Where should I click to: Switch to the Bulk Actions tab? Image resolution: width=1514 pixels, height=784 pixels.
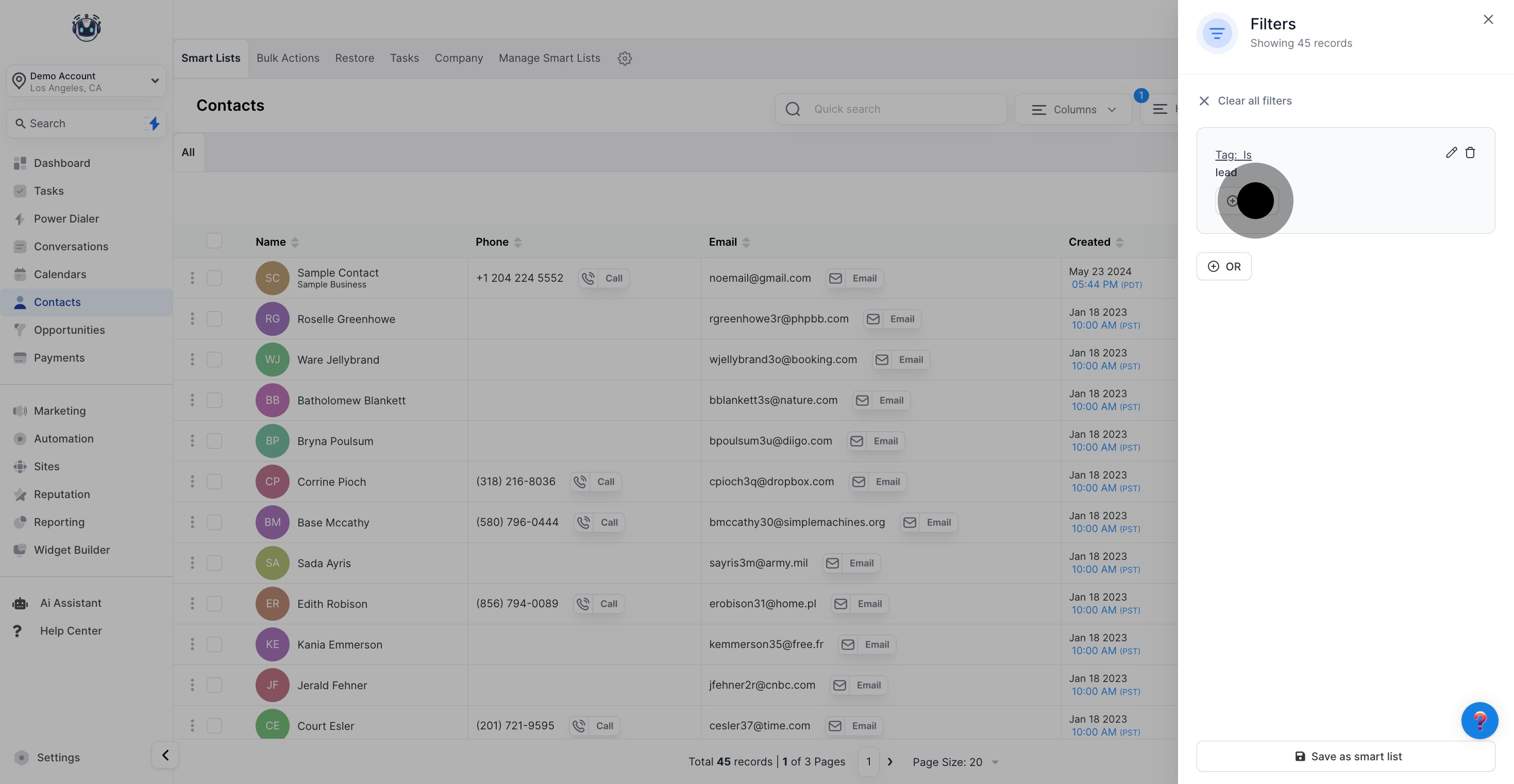[x=288, y=58]
